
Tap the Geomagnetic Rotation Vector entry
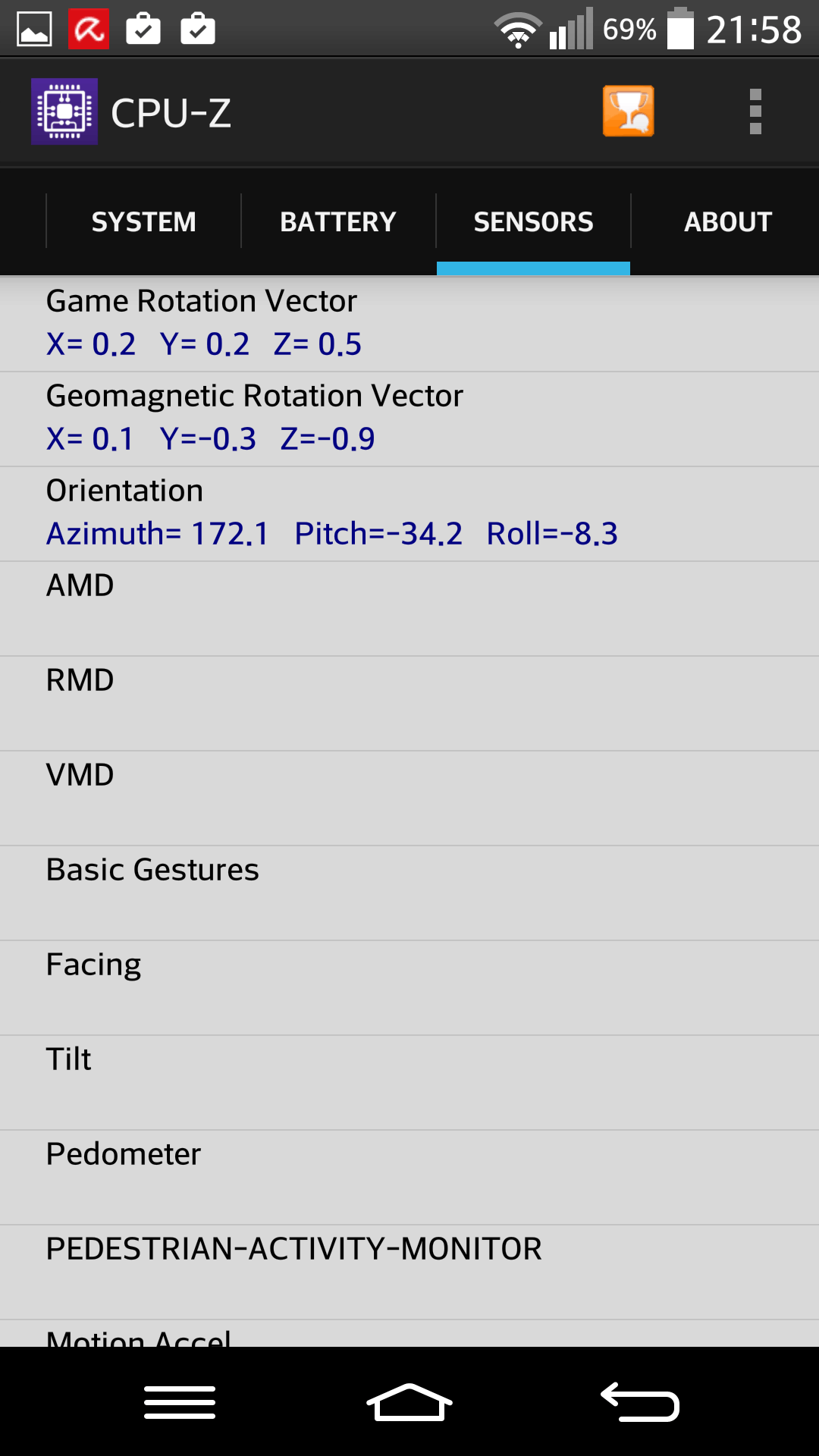(x=409, y=419)
